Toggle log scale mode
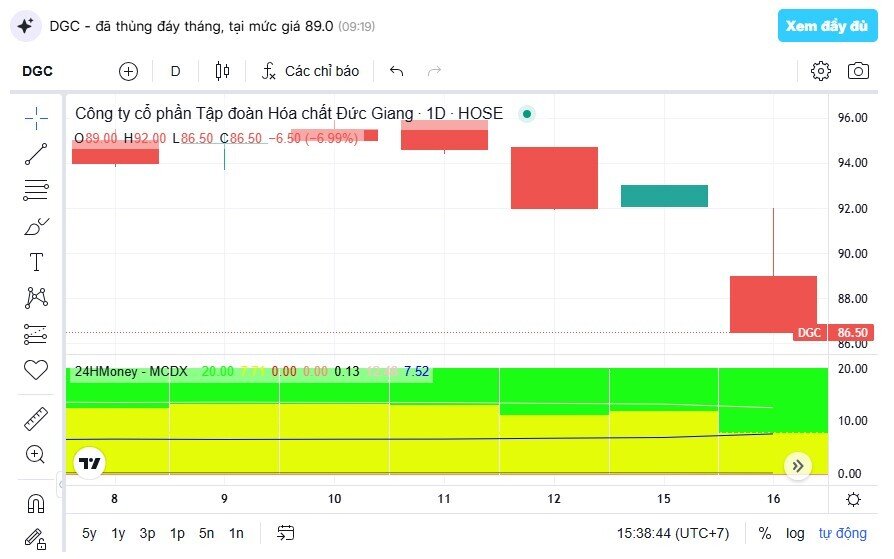This screenshot has height=559, width=894. coord(795,533)
